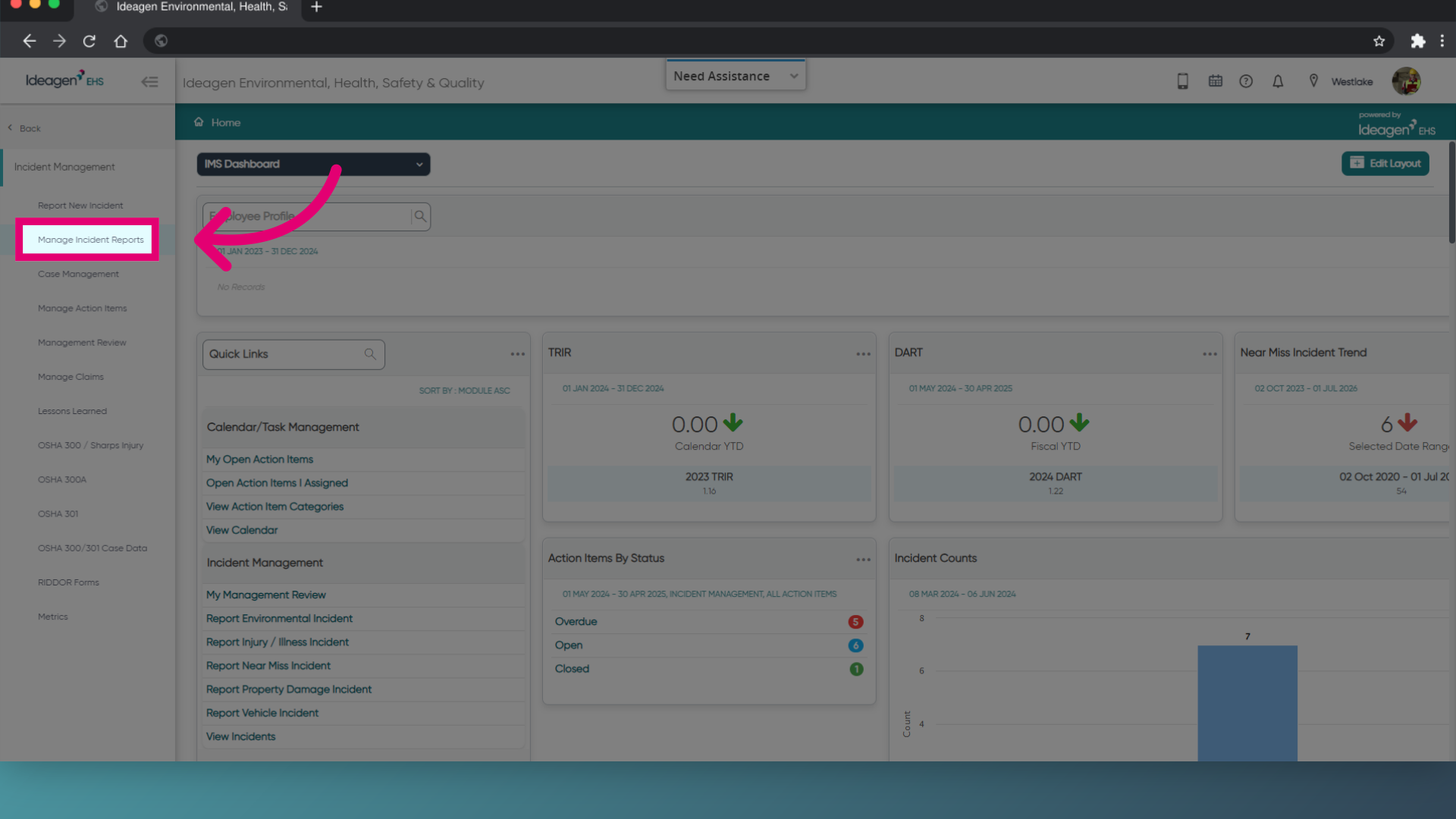Image resolution: width=1456 pixels, height=819 pixels.
Task: Select the location pin icon beside Westlake
Action: (x=1313, y=81)
